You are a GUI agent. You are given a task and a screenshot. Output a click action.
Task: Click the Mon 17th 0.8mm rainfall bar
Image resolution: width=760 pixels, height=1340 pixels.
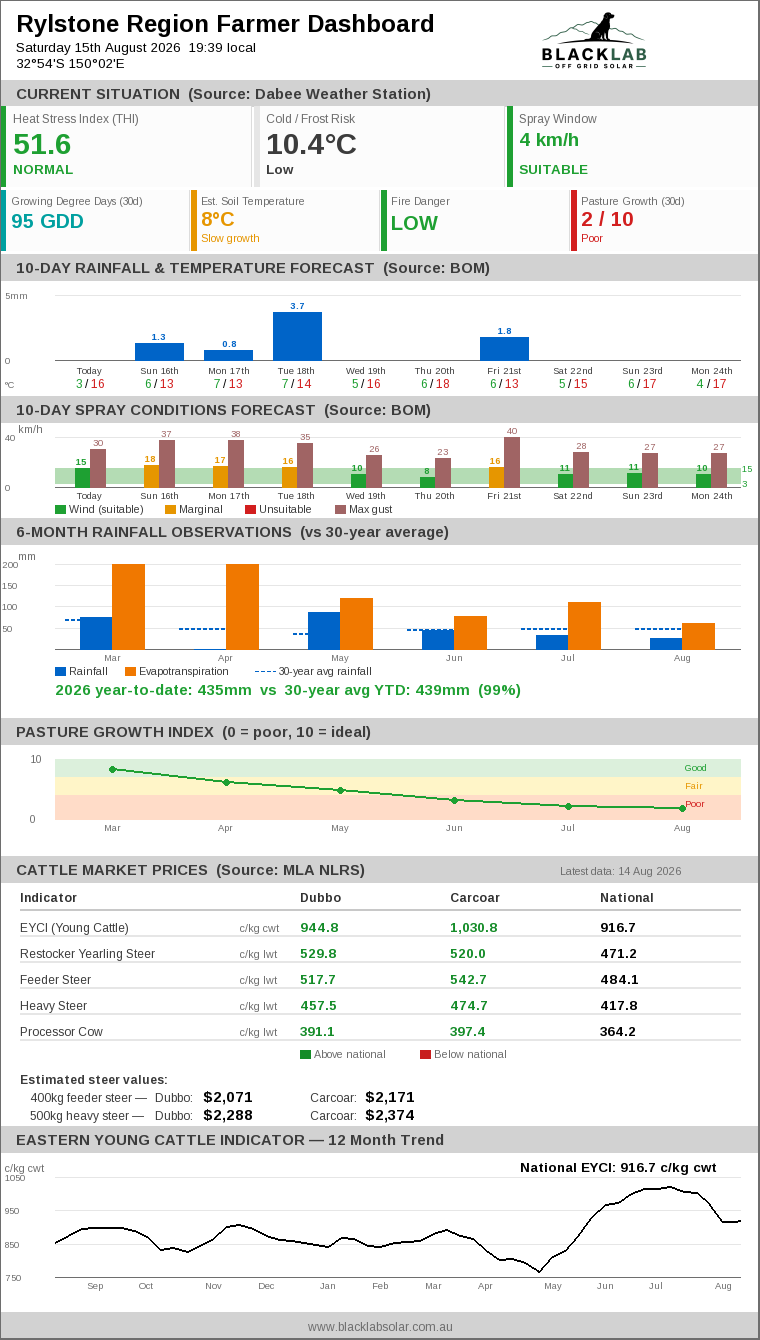tap(228, 355)
